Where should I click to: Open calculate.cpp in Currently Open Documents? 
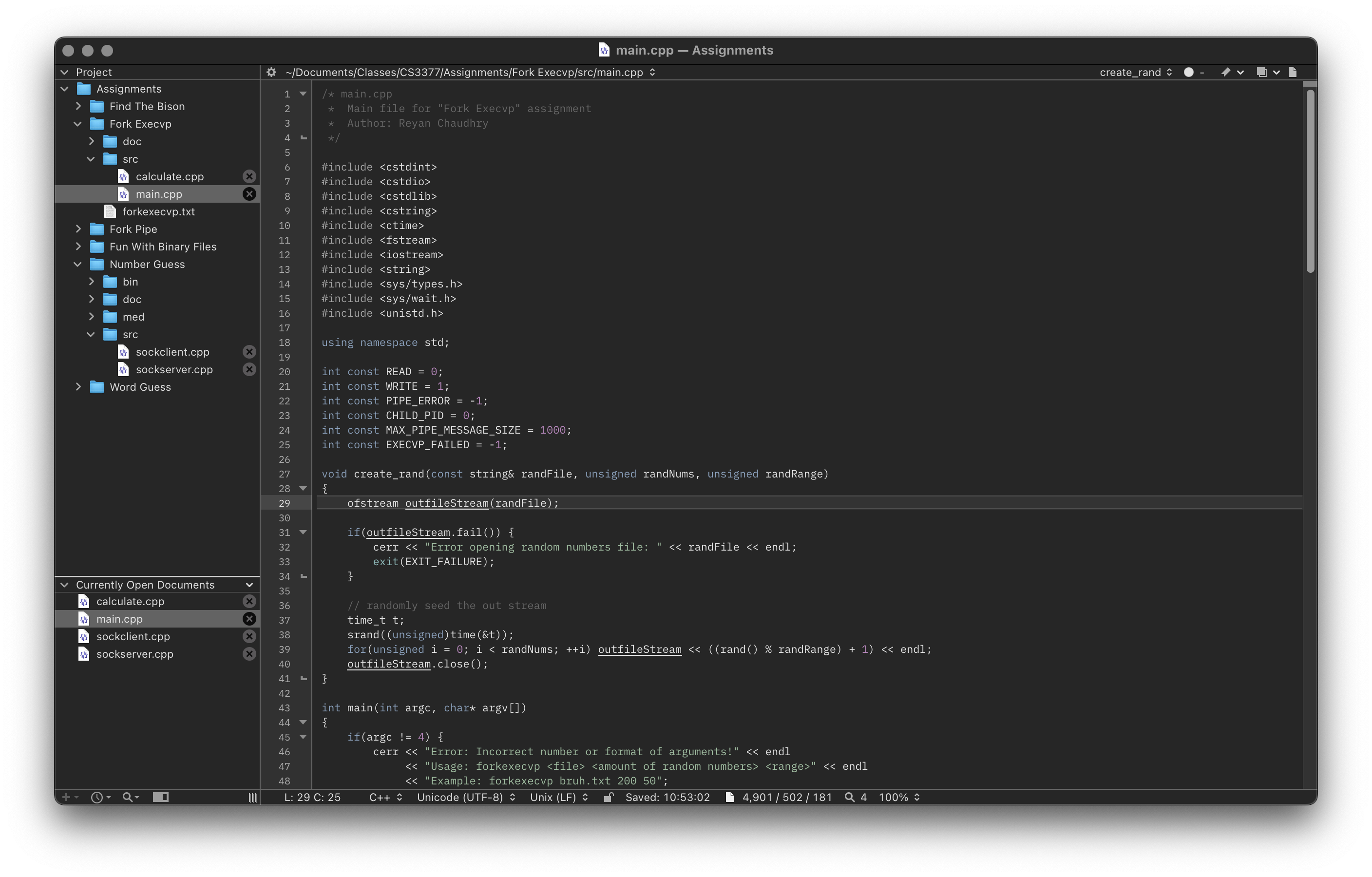click(x=130, y=601)
